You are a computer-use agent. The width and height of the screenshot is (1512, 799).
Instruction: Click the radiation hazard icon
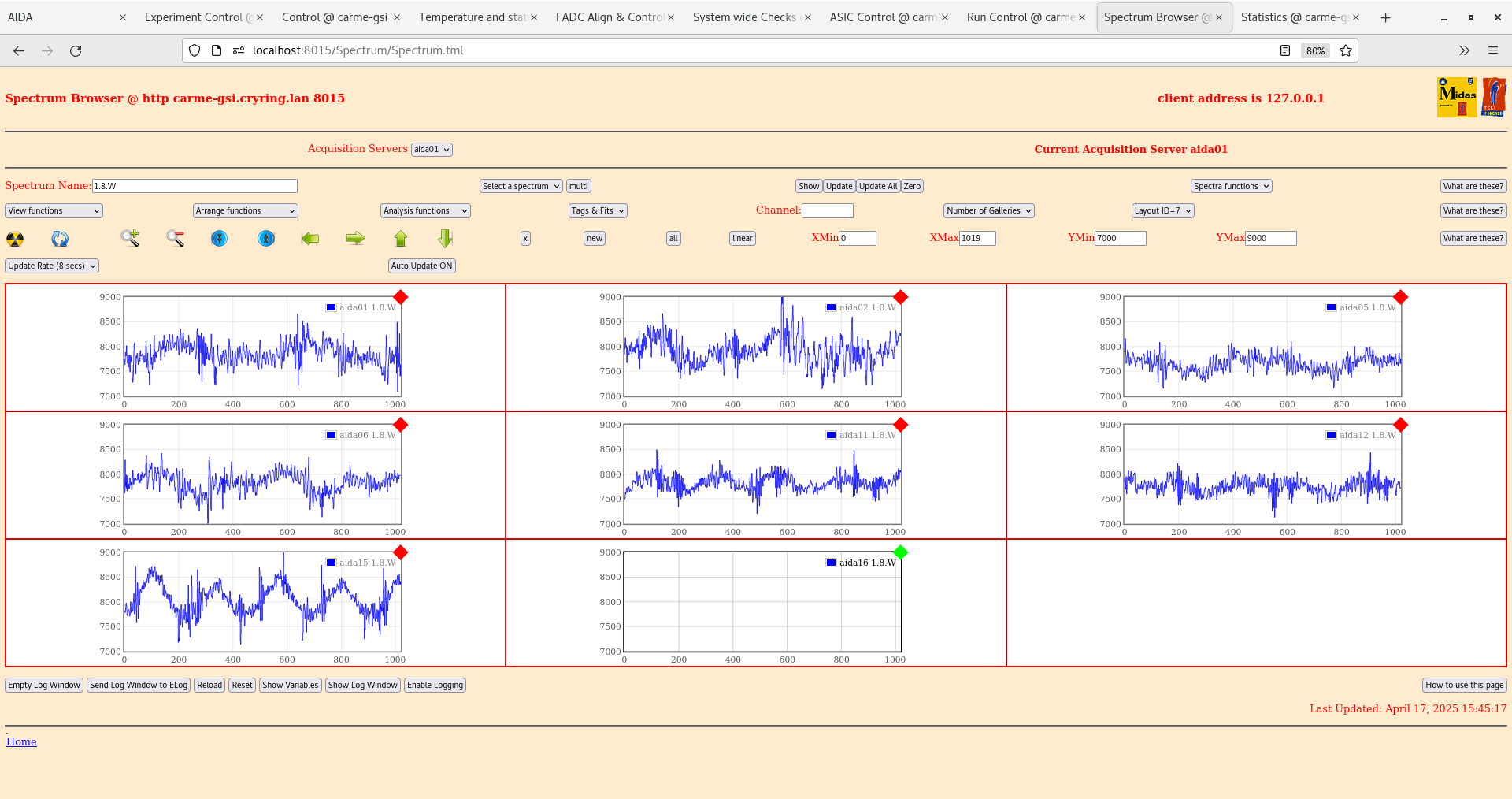coord(15,239)
